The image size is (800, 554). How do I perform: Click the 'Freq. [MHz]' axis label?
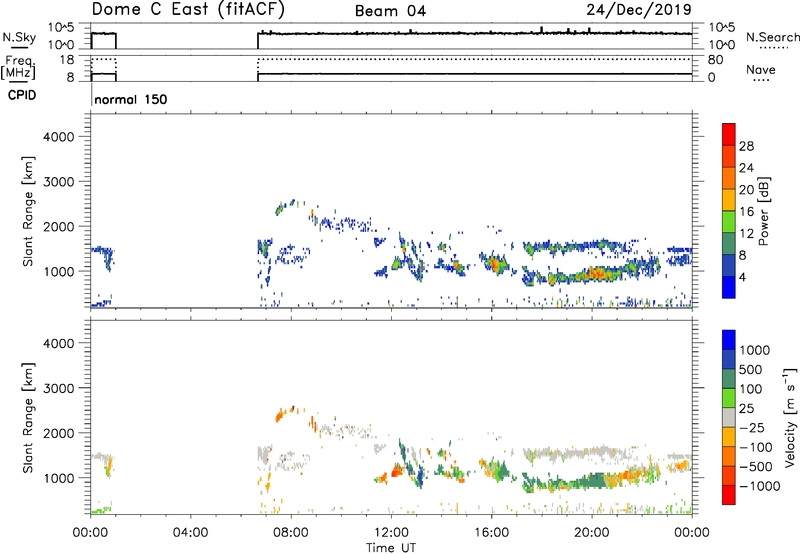click(19, 67)
